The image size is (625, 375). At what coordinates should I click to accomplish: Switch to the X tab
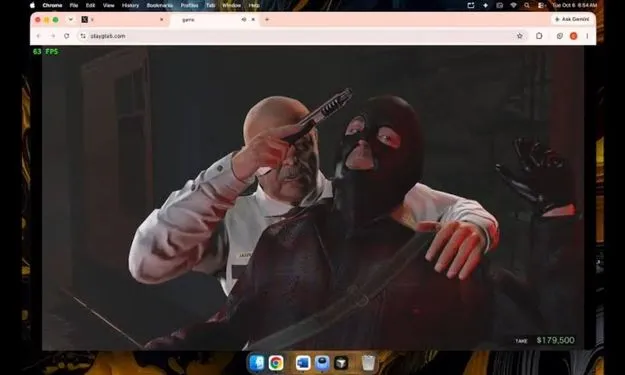click(122, 20)
